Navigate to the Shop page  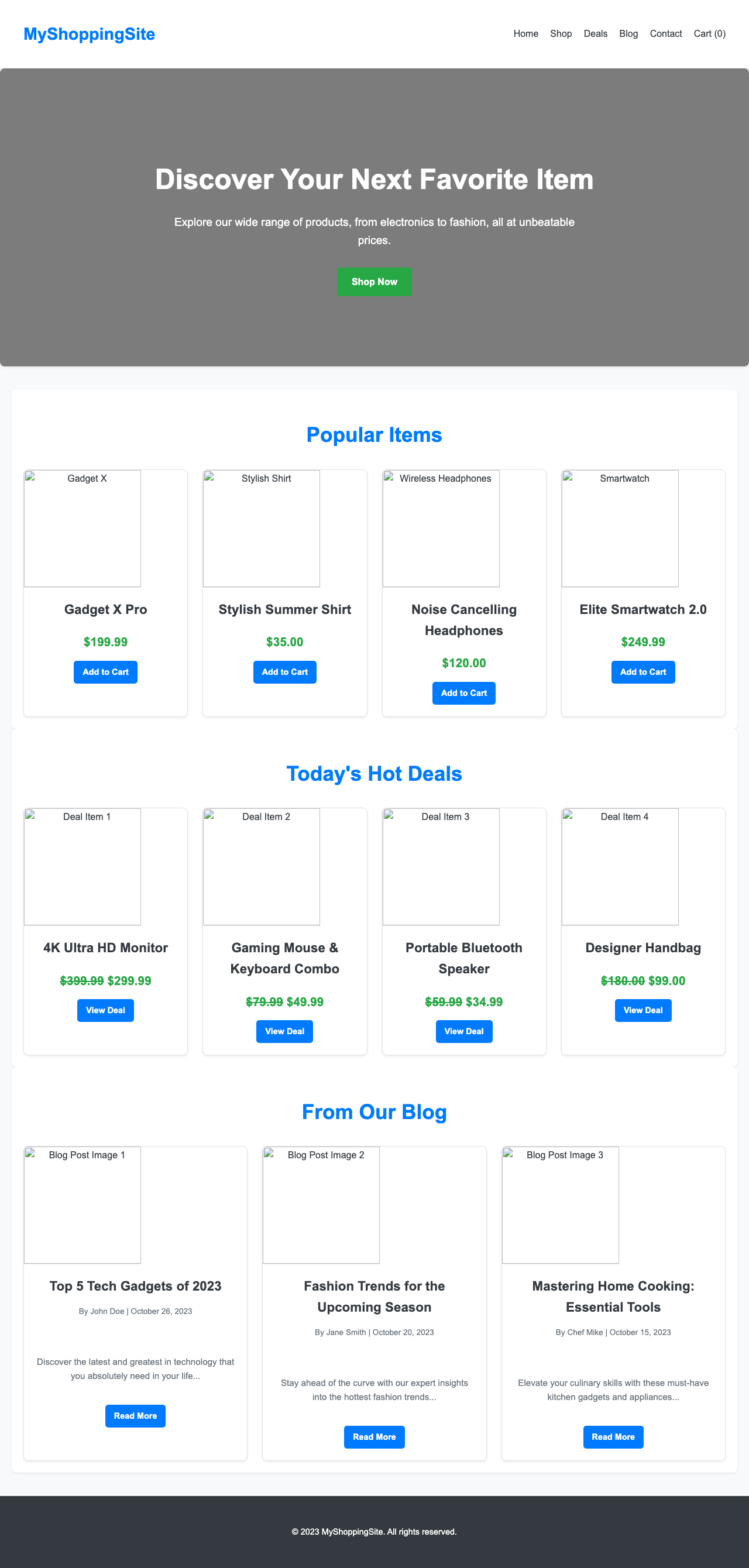[561, 33]
